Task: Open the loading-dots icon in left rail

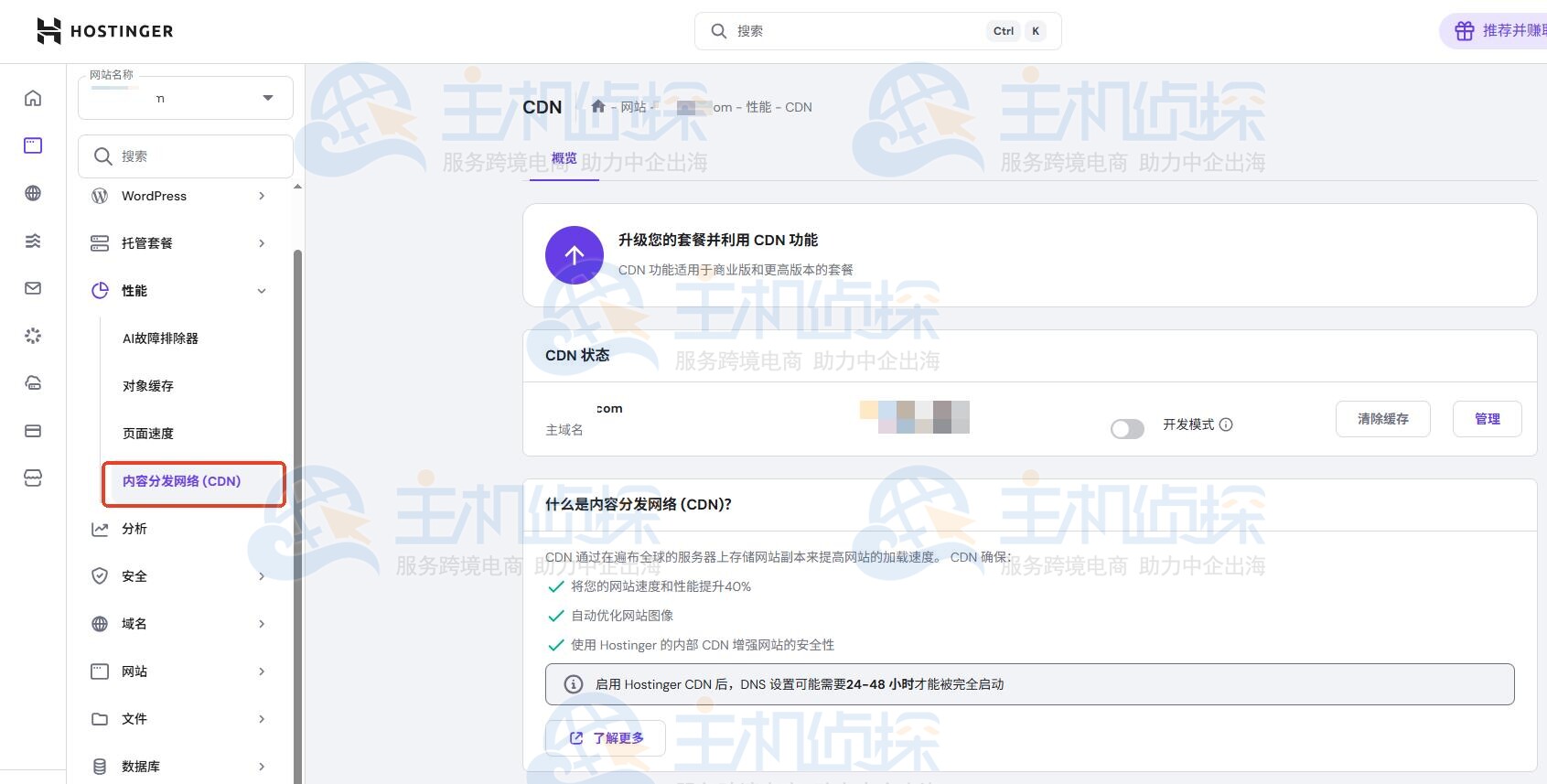Action: tap(33, 336)
